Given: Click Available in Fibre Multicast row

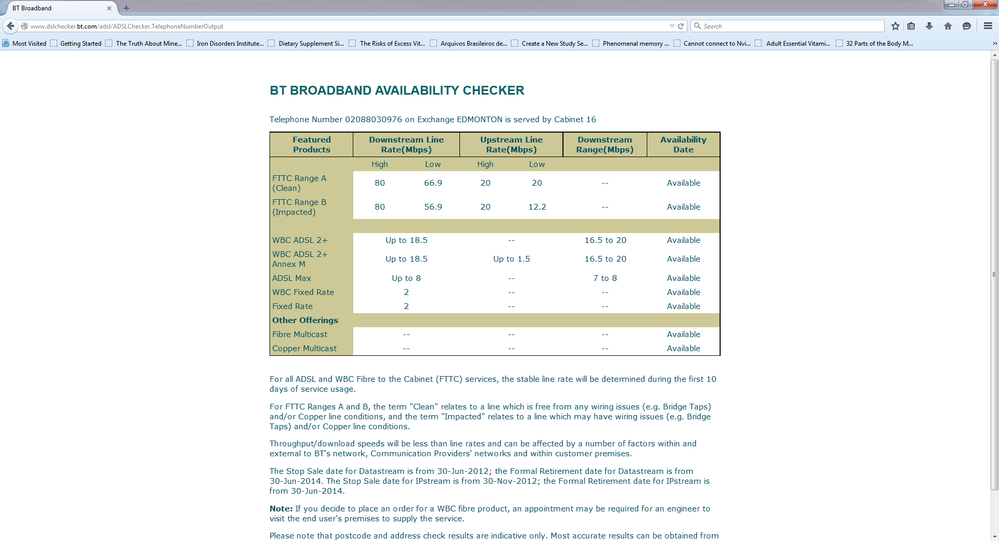Looking at the screenshot, I should point(683,334).
